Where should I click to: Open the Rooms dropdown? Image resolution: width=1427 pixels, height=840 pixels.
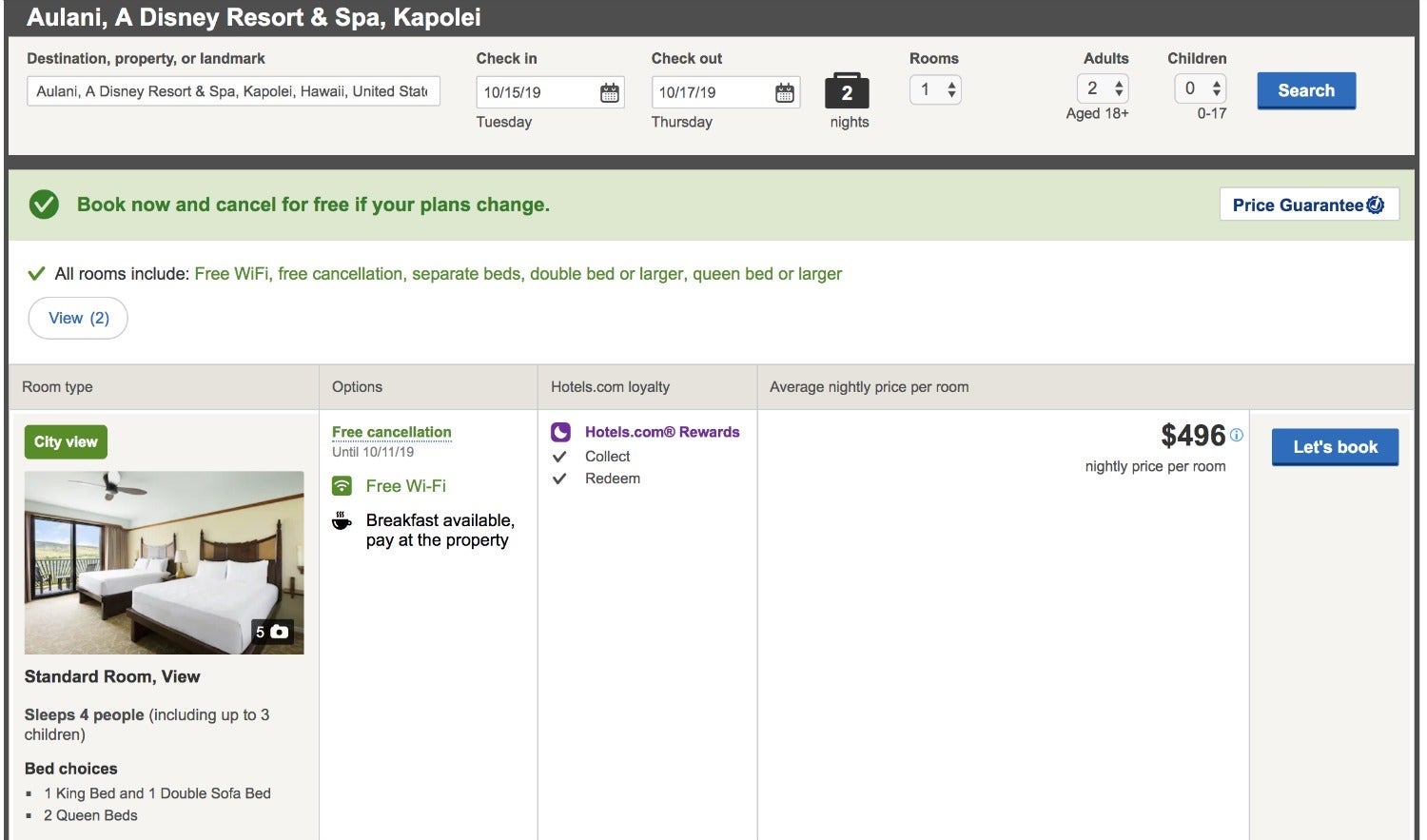936,89
